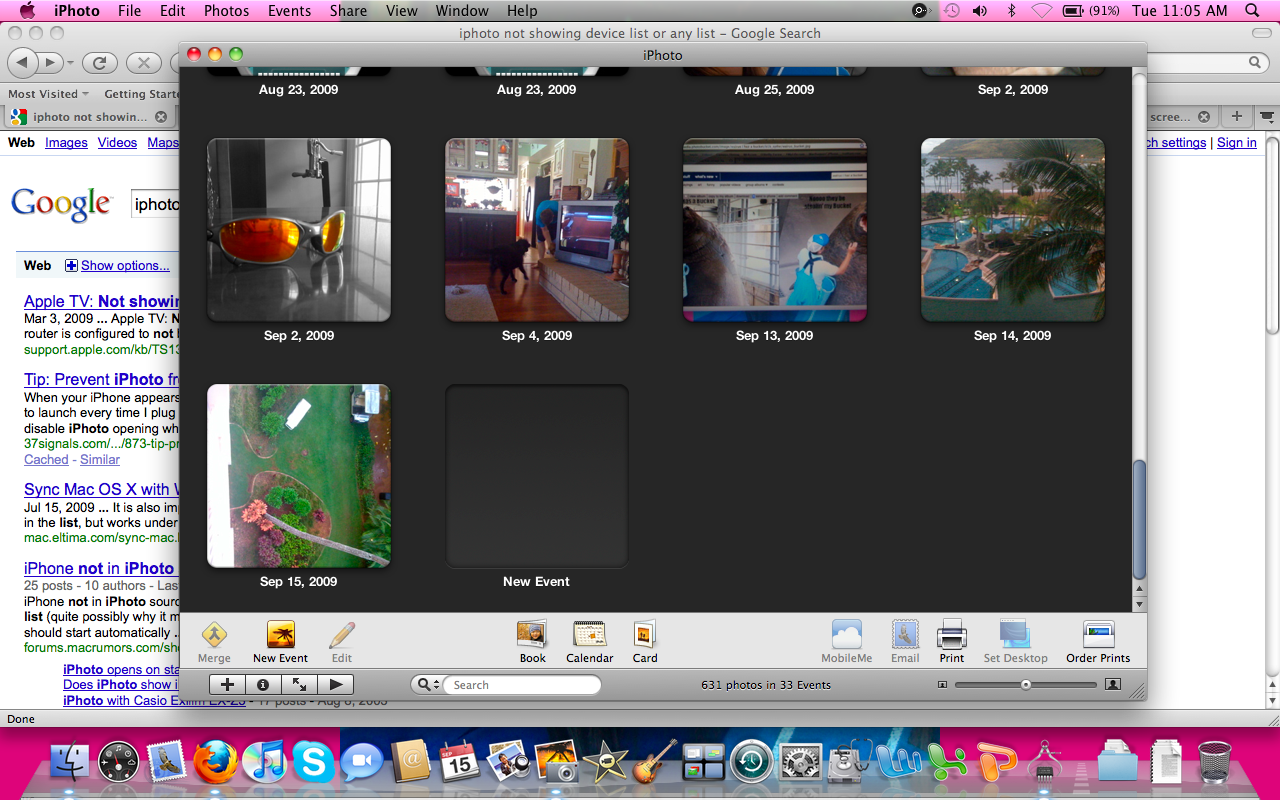Click the Order Prints icon
Viewport: 1280px width, 800px height.
1098,635
